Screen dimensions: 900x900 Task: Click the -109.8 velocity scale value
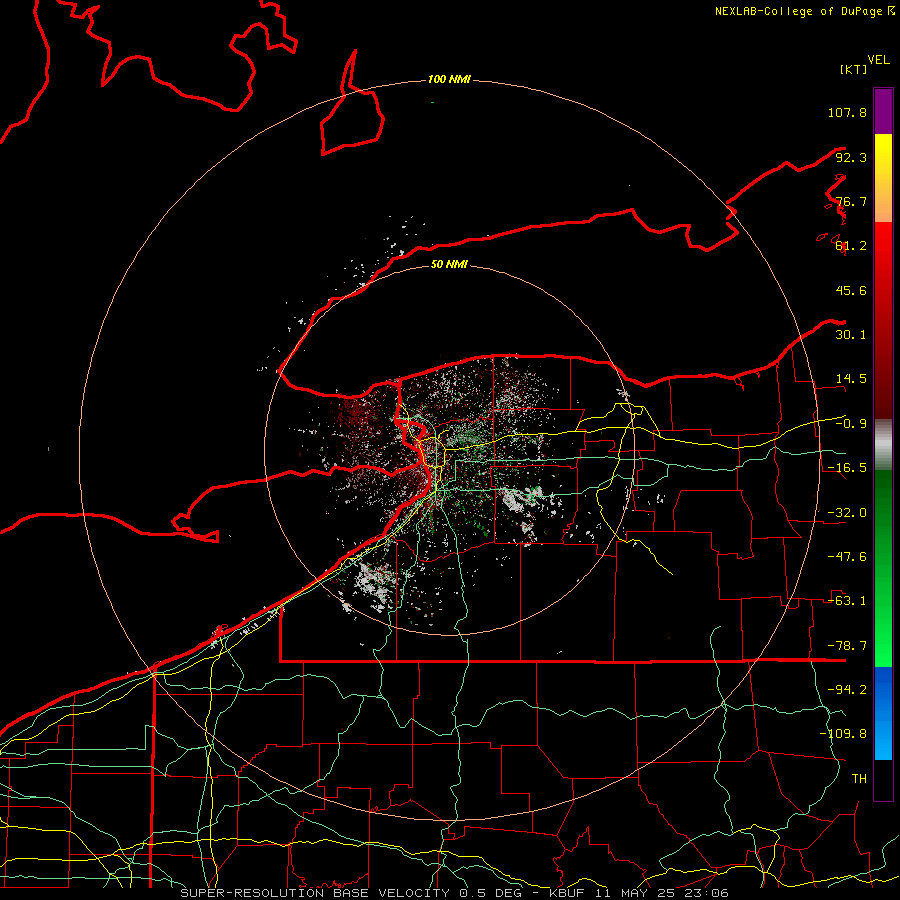843,734
